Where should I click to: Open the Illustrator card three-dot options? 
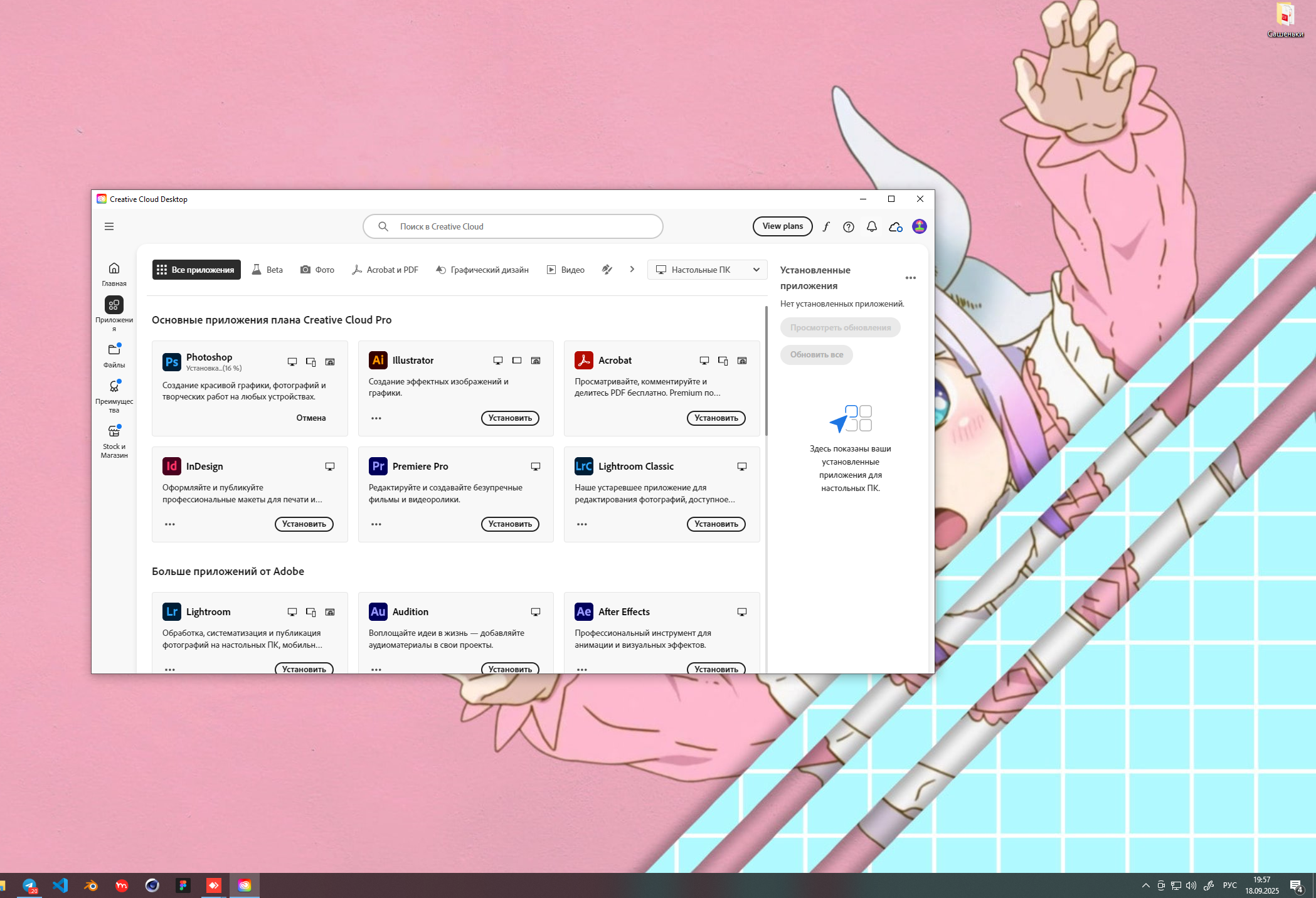[x=376, y=418]
